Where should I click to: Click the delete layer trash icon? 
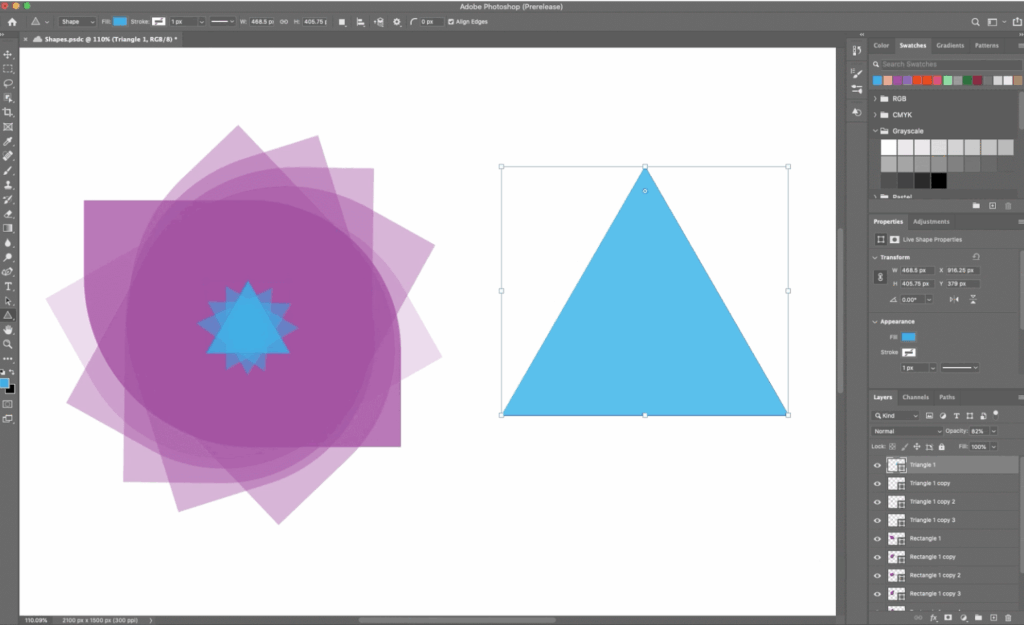click(x=1007, y=617)
